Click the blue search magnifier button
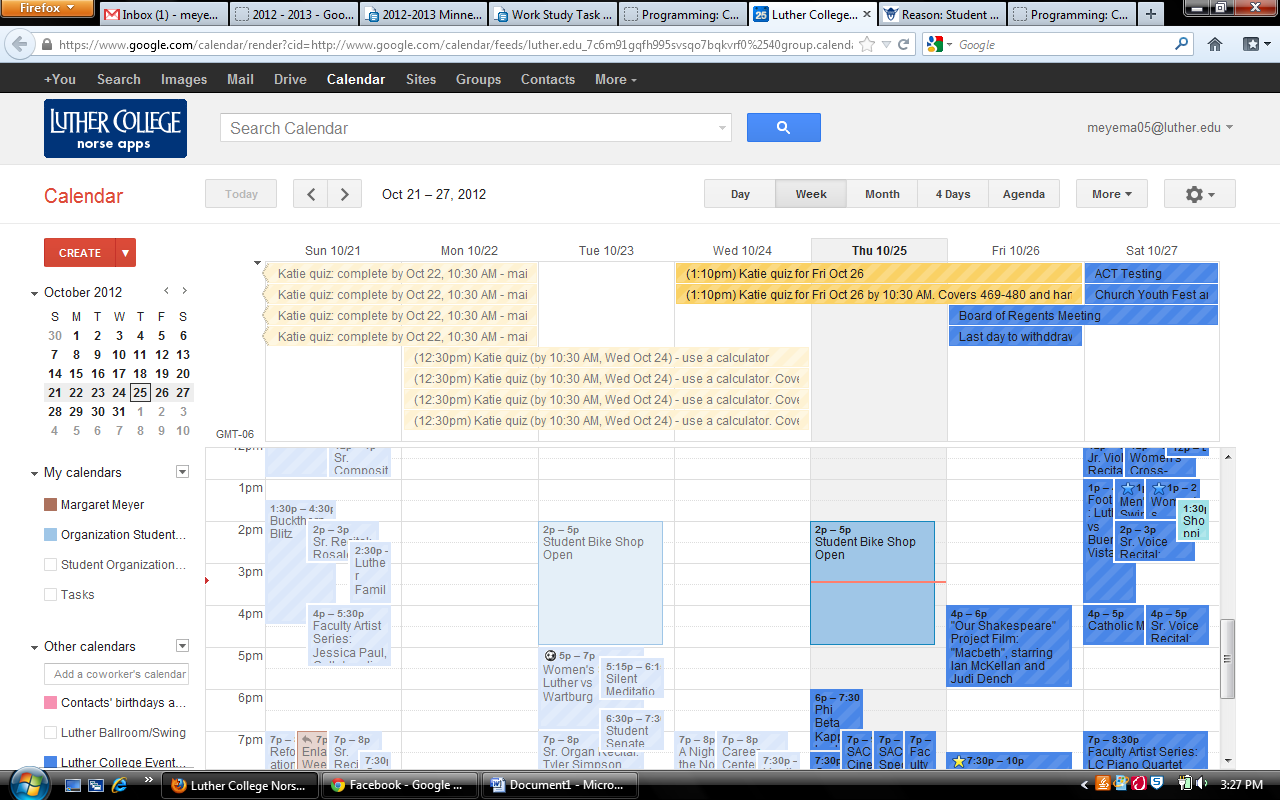1280x800 pixels. pyautogui.click(x=783, y=127)
